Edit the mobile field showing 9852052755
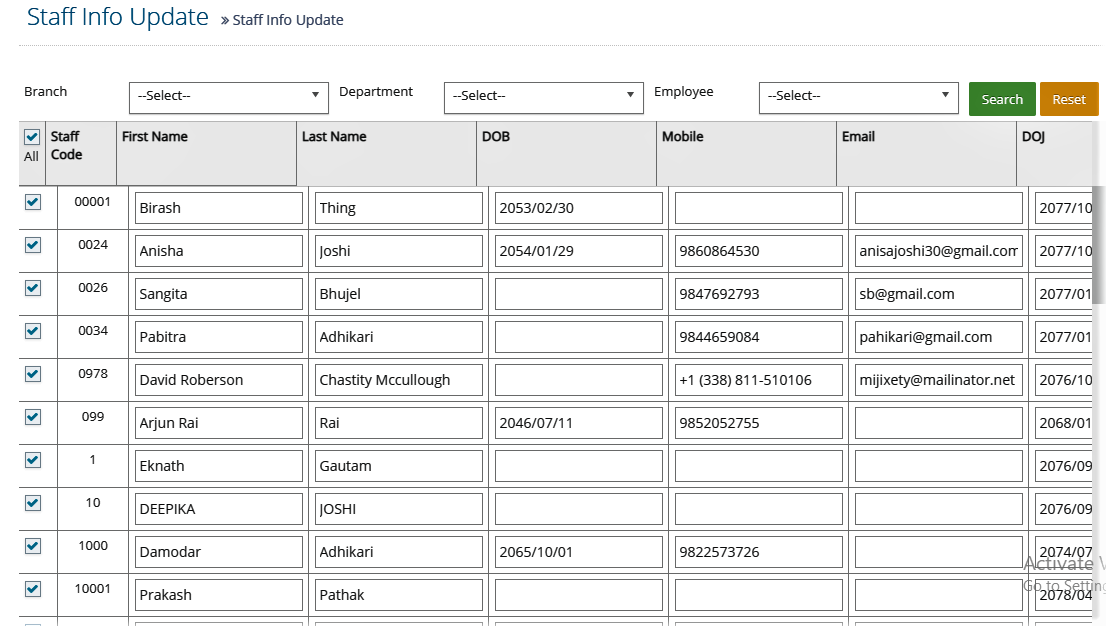This screenshot has height=626, width=1106. click(x=758, y=423)
